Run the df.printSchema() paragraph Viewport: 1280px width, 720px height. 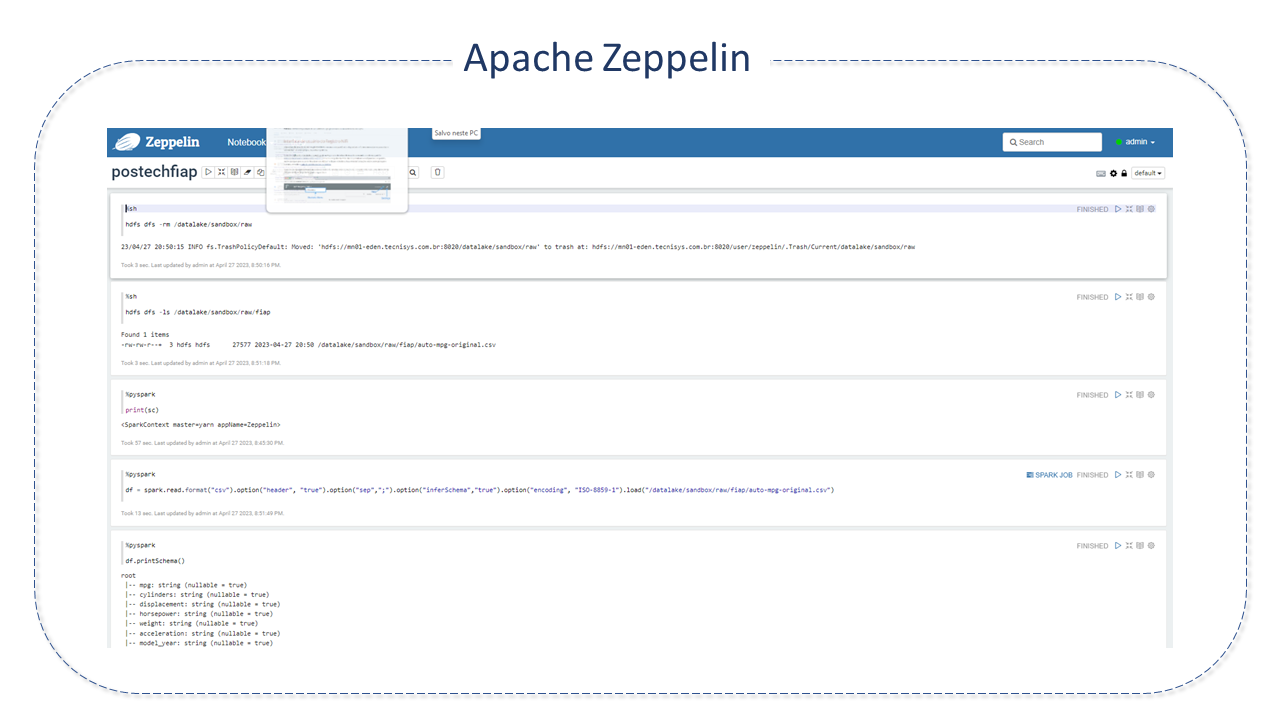pyautogui.click(x=1118, y=546)
